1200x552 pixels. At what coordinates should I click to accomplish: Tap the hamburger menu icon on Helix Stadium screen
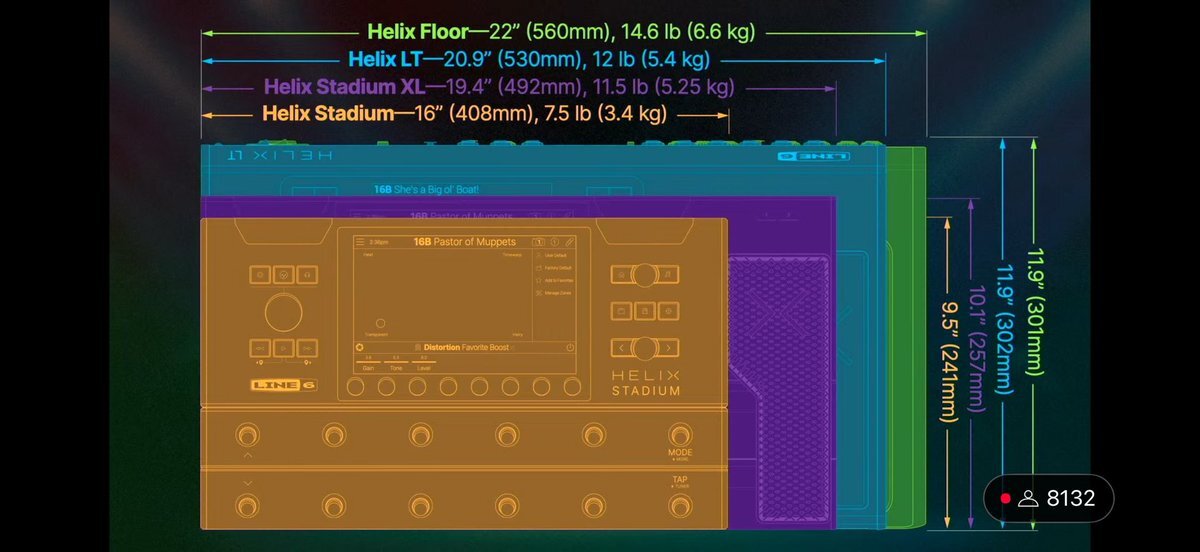360,242
